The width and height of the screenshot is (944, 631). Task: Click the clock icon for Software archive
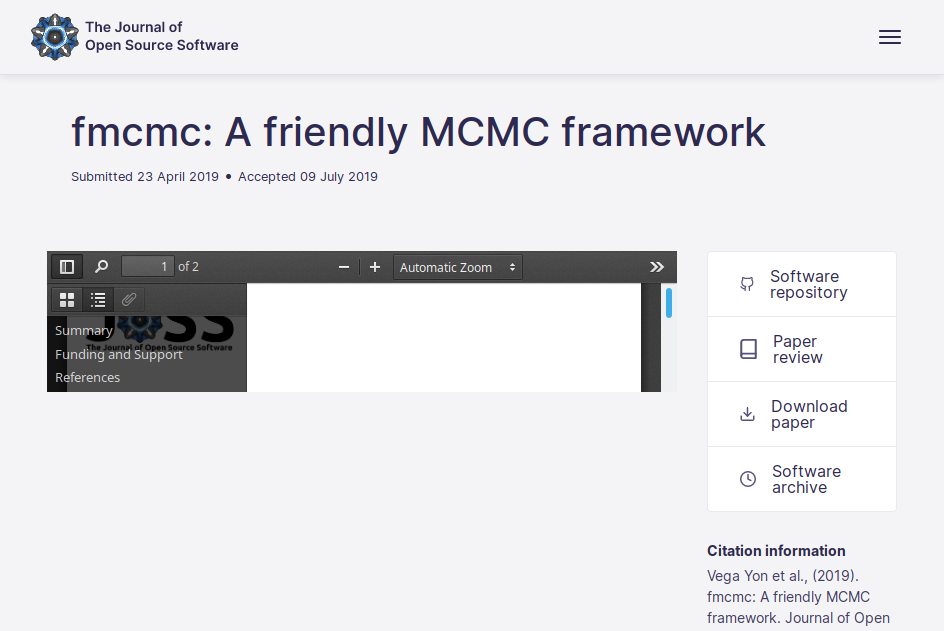748,479
